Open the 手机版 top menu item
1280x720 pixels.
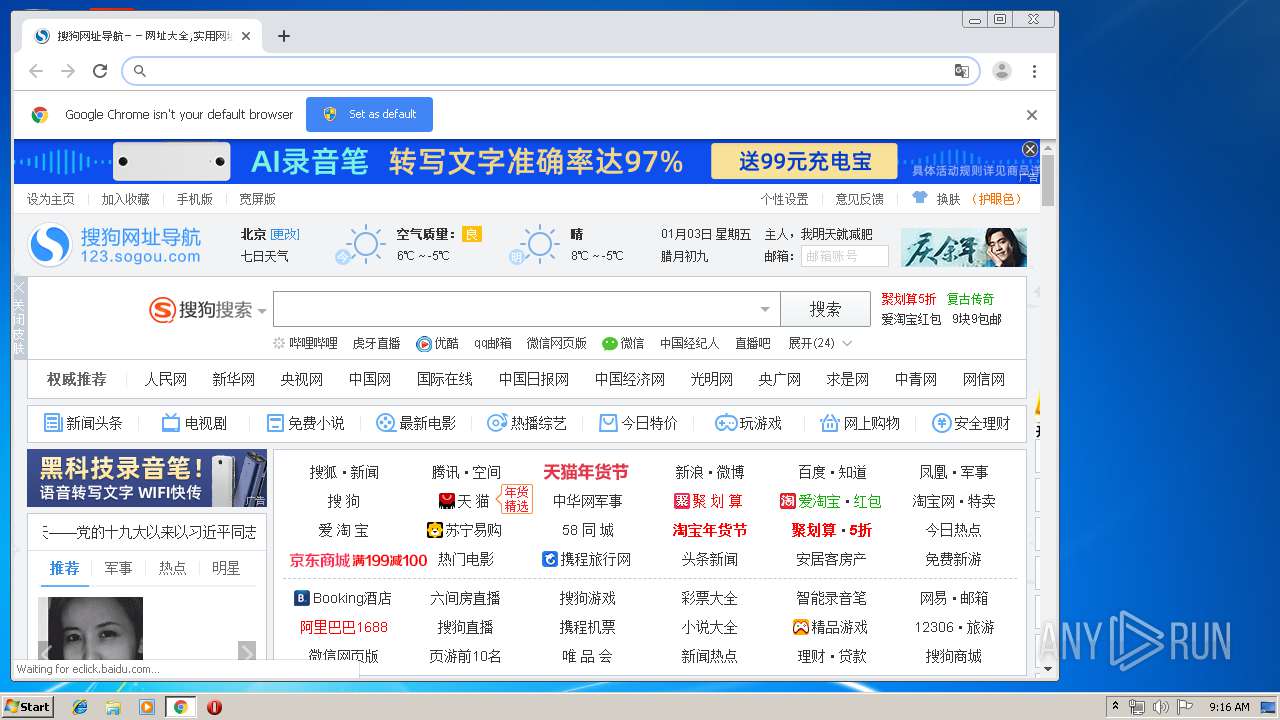pyautogui.click(x=195, y=199)
